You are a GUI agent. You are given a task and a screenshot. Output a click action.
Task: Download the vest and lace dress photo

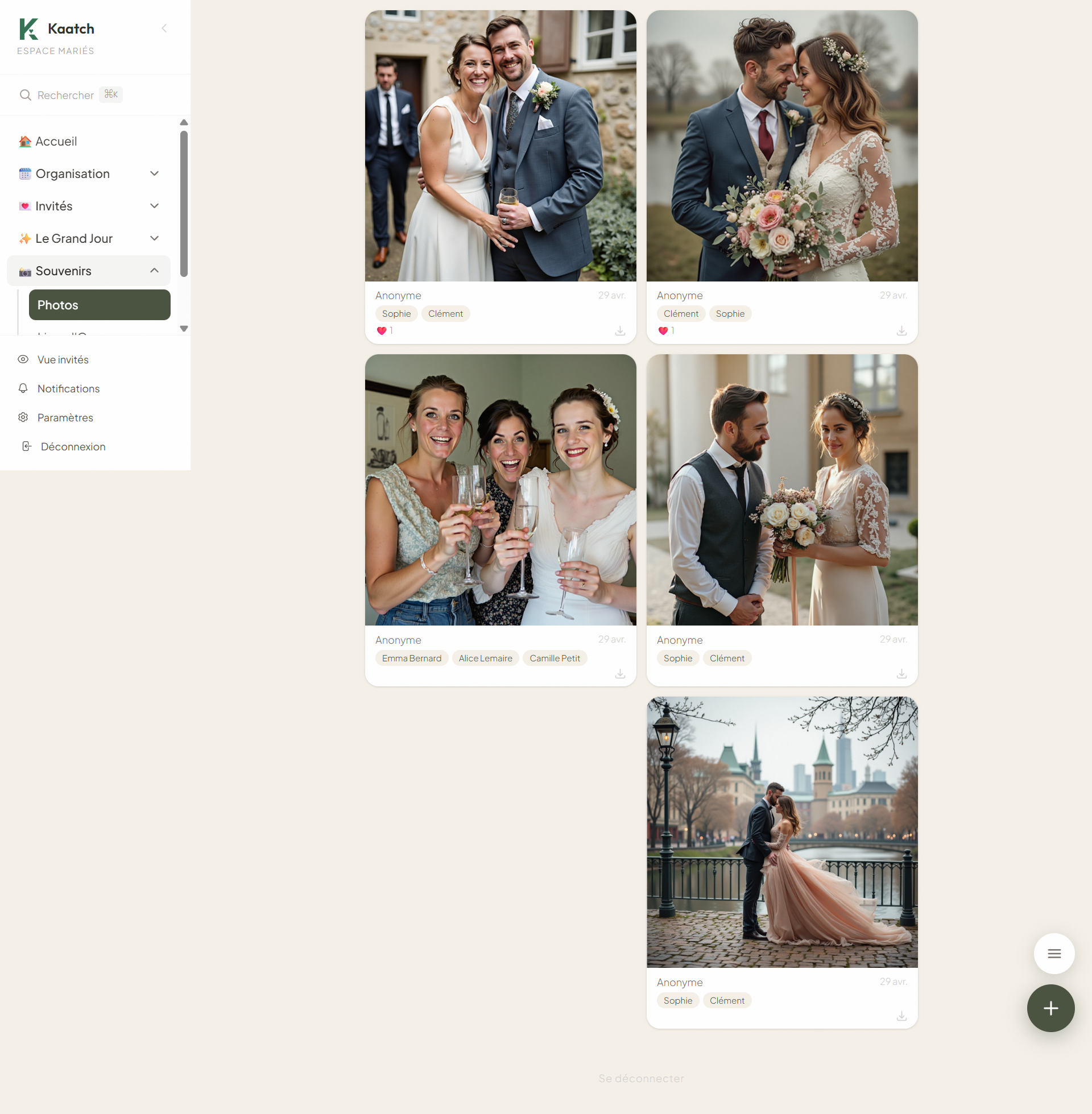click(x=901, y=674)
